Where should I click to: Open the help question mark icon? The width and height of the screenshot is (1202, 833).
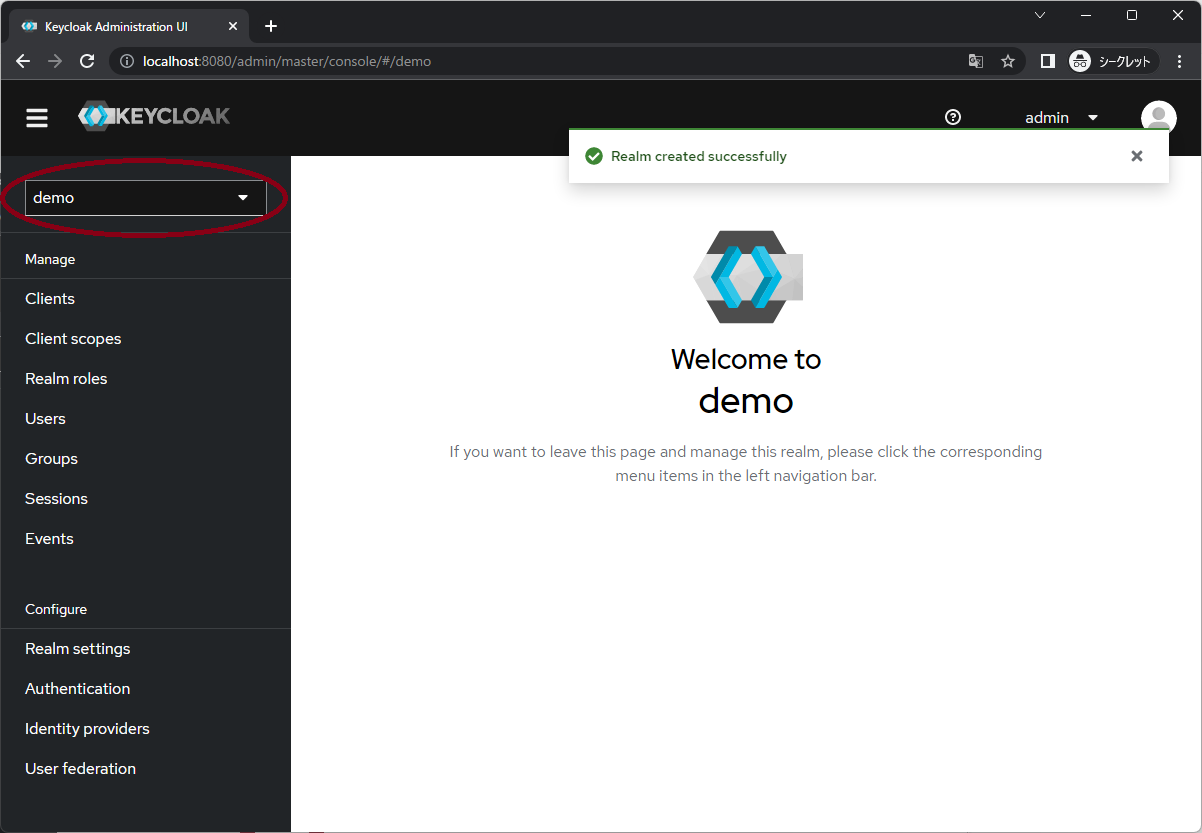tap(953, 117)
